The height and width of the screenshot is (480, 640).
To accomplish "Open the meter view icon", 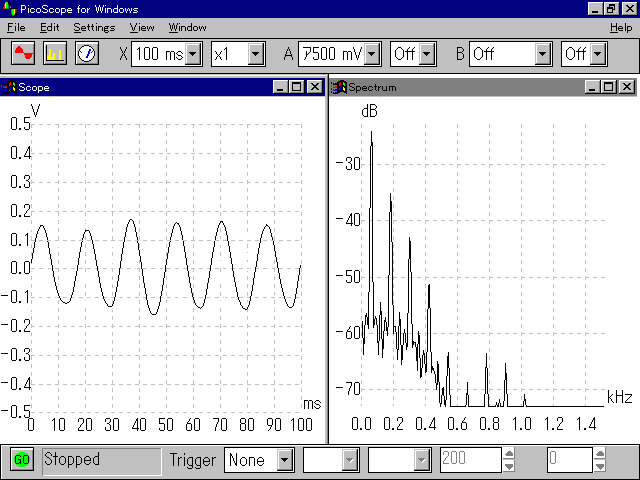I will [x=86, y=53].
